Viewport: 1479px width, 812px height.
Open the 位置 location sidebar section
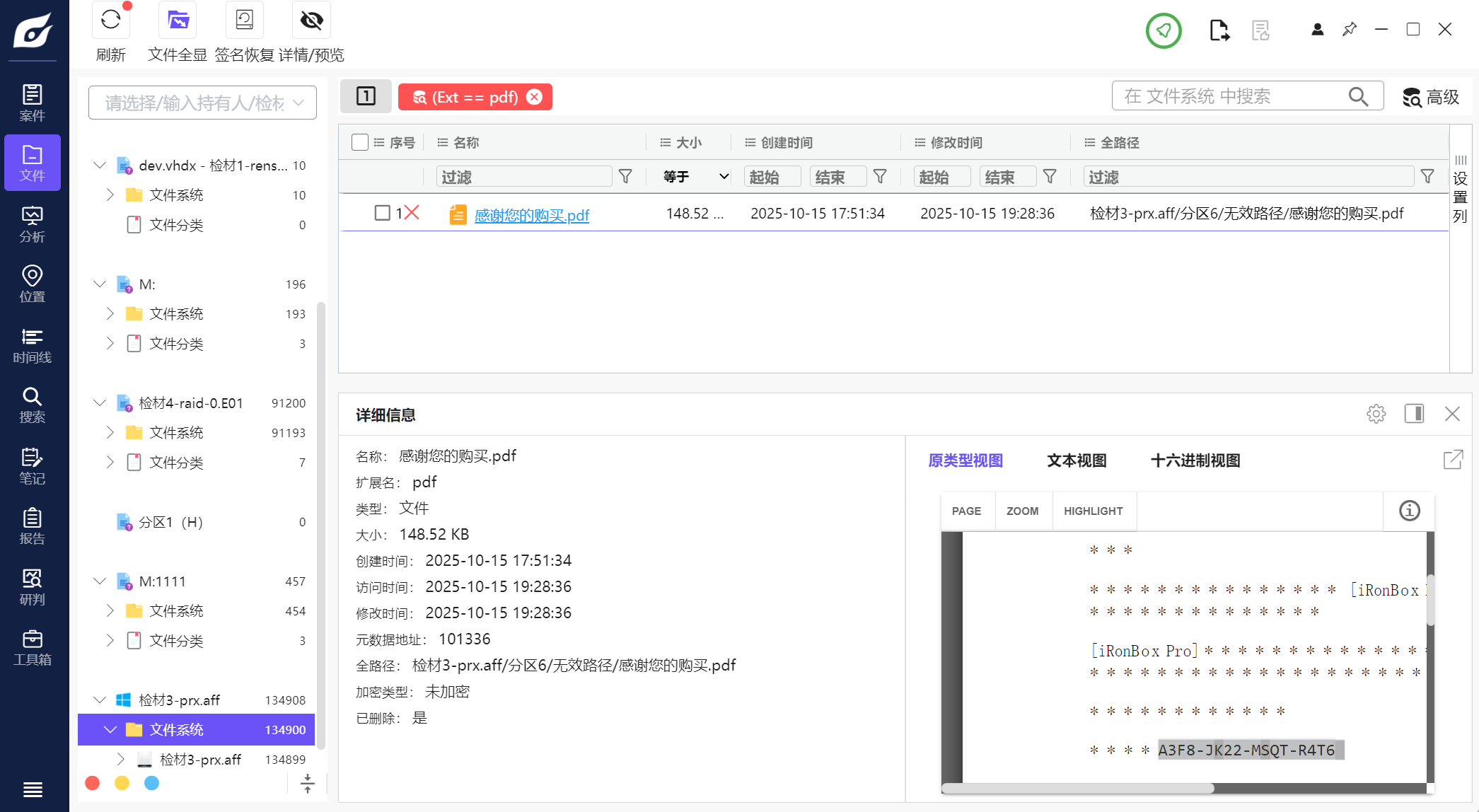point(32,284)
